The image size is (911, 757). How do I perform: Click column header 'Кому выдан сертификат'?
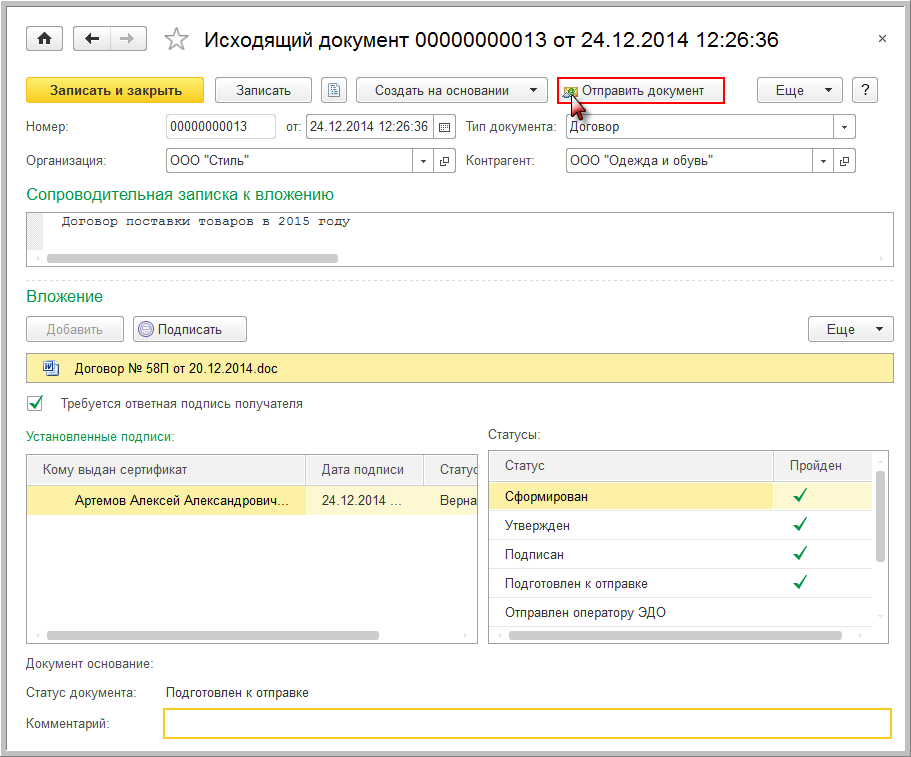click(x=166, y=469)
